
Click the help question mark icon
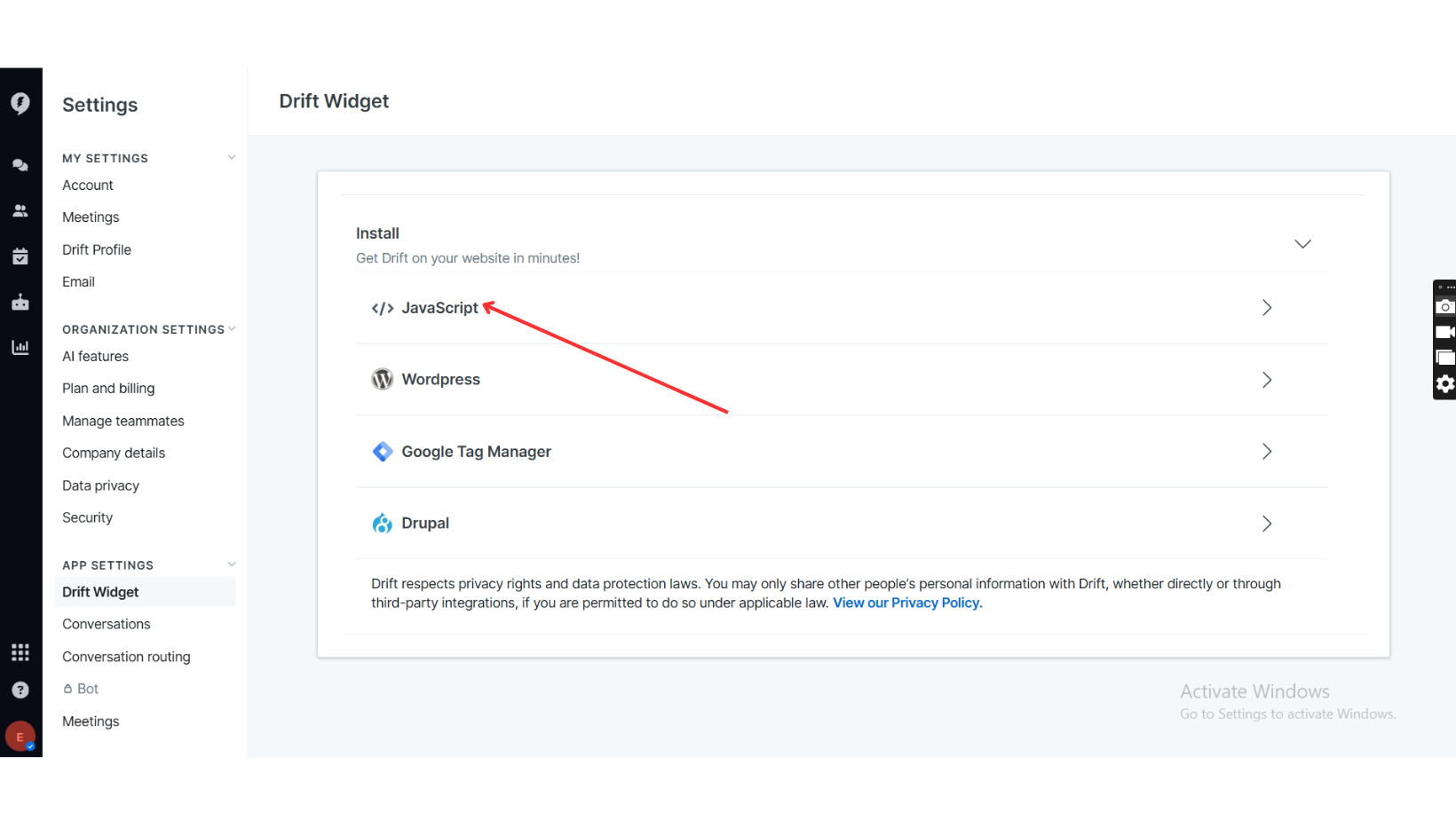(20, 690)
